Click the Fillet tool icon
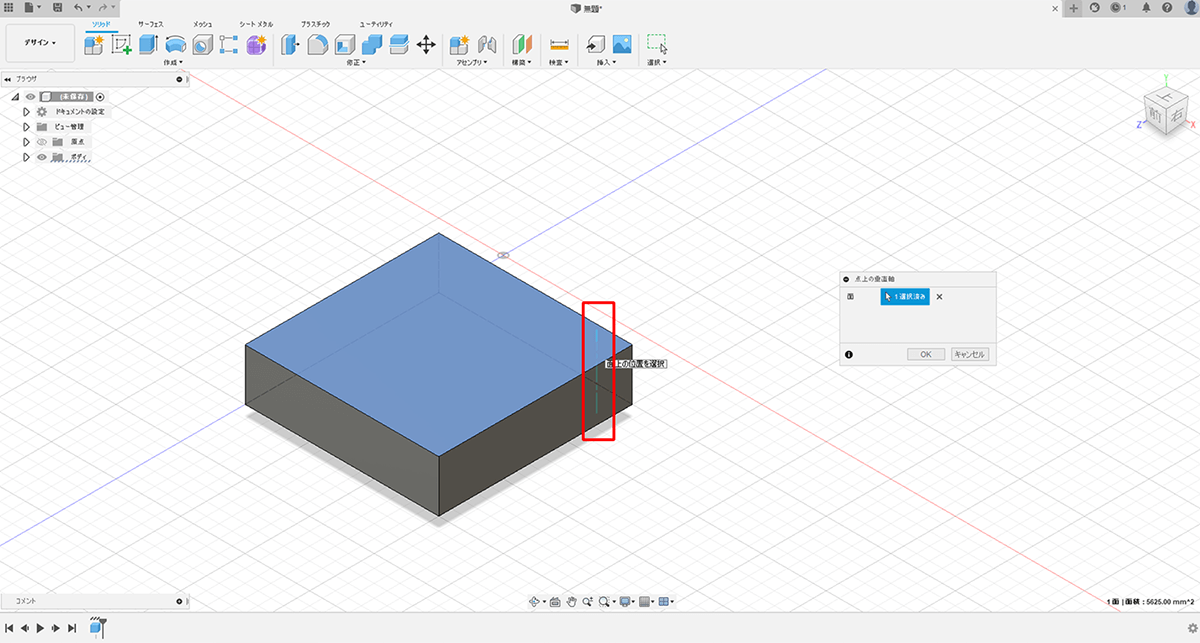Screen dimensions: 1200x643 [318, 44]
